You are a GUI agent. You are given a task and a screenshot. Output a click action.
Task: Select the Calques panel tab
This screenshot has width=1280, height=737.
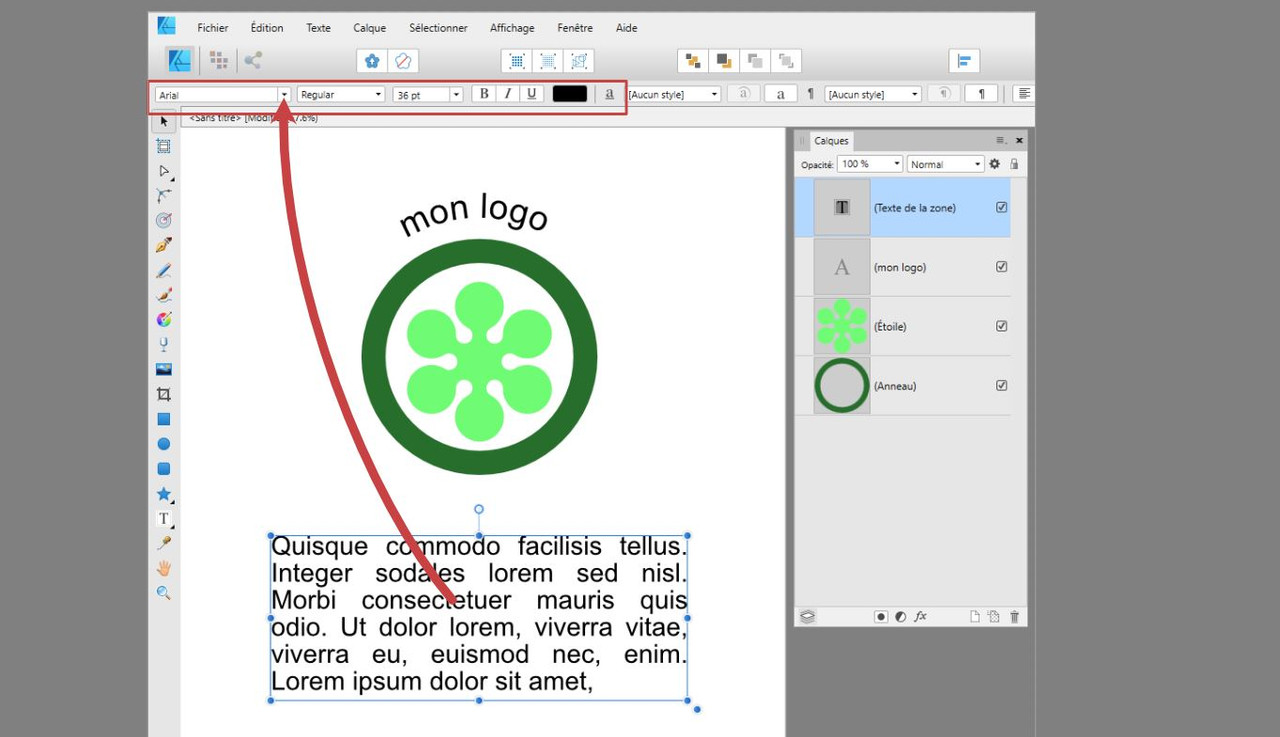point(831,141)
